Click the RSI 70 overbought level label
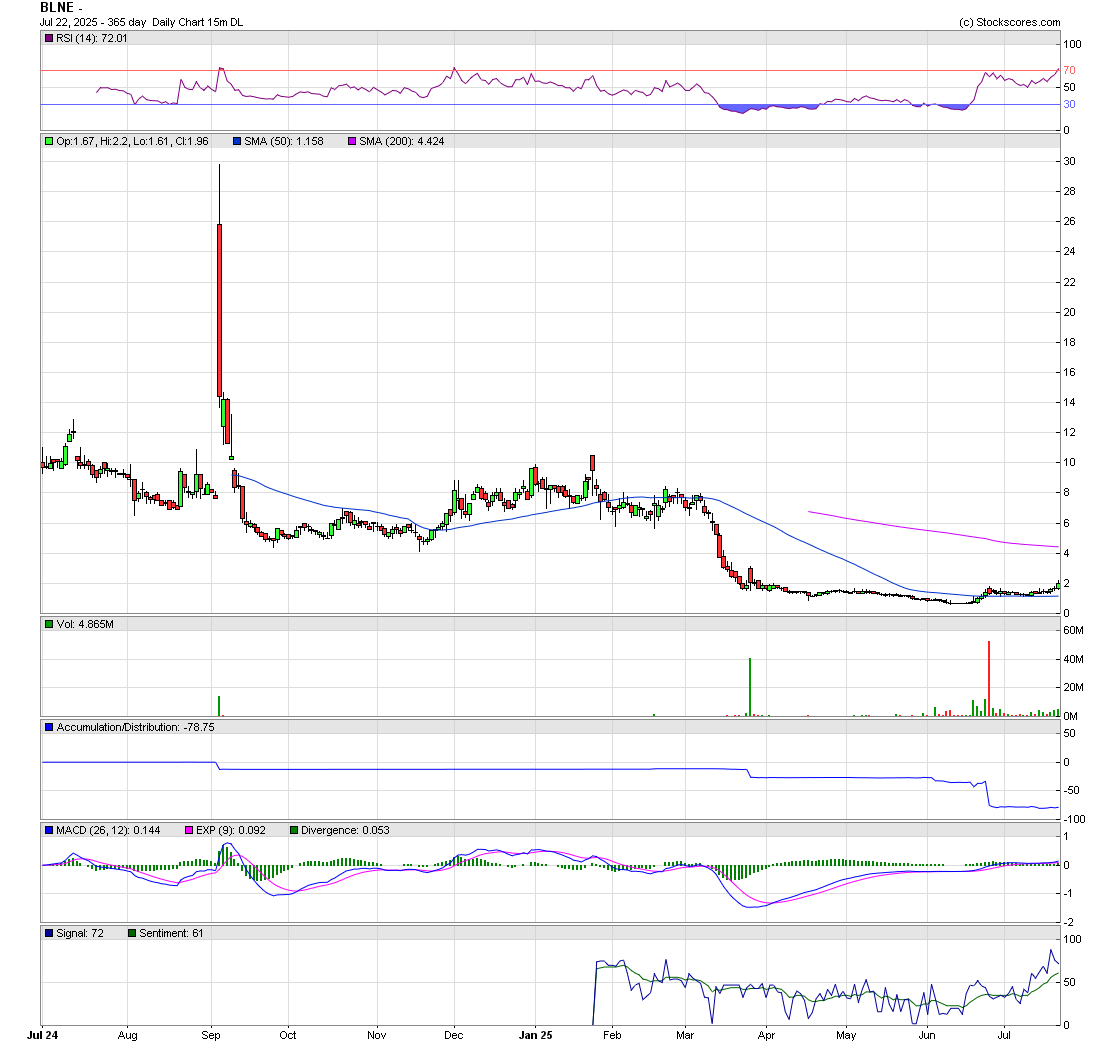This screenshot has width=1100, height=1056. (1069, 71)
